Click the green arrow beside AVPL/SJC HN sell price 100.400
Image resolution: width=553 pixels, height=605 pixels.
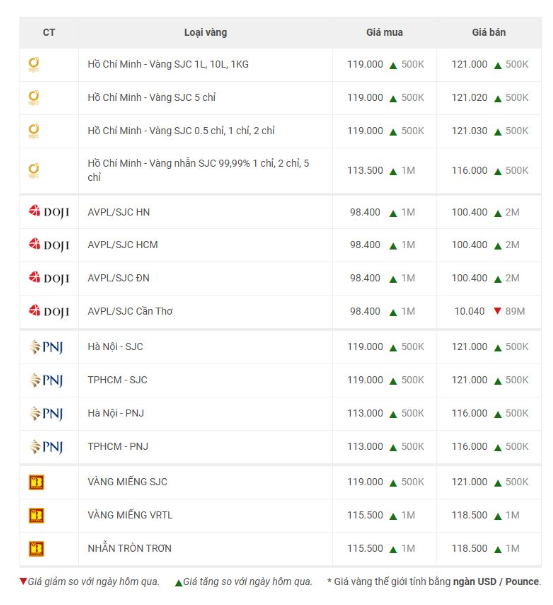click(498, 213)
